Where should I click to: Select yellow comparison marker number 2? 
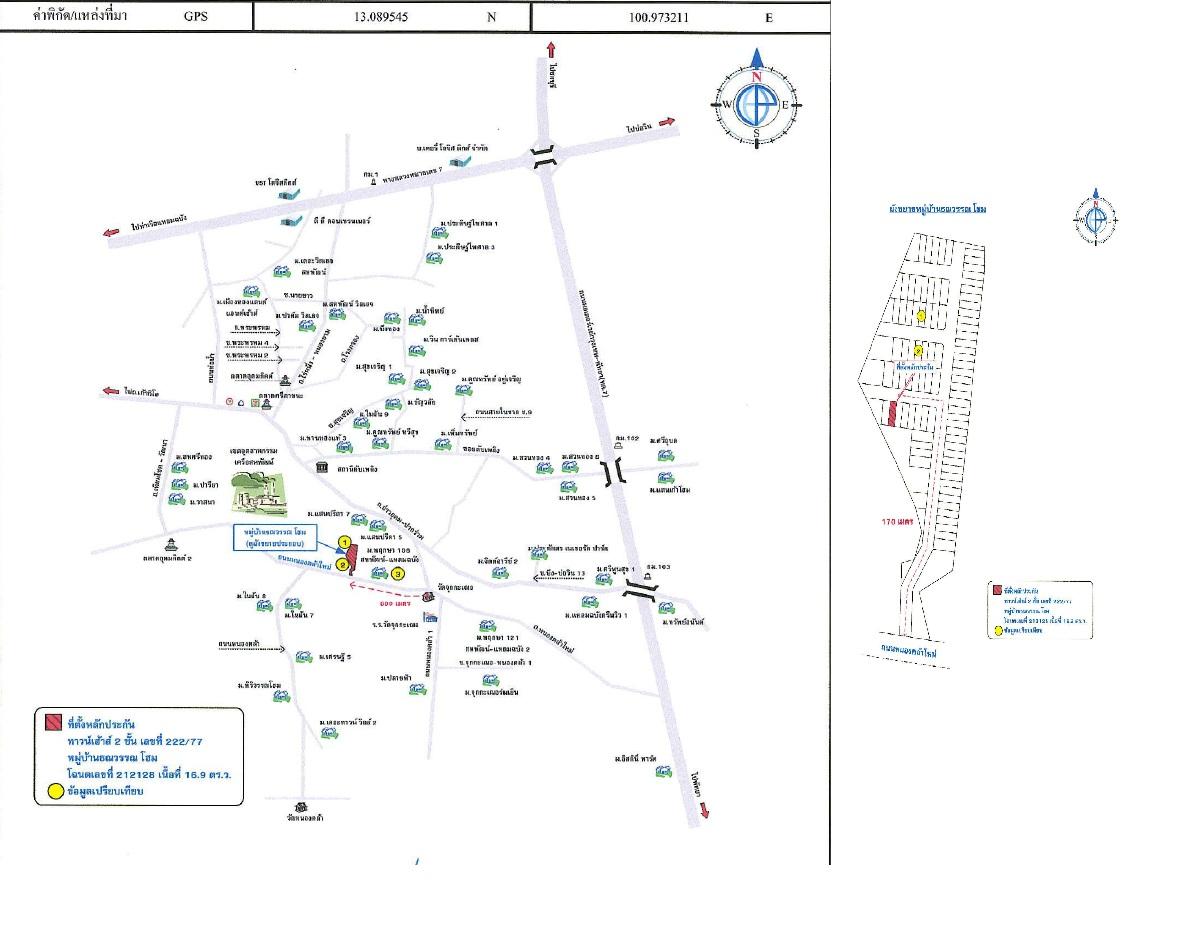tap(342, 564)
